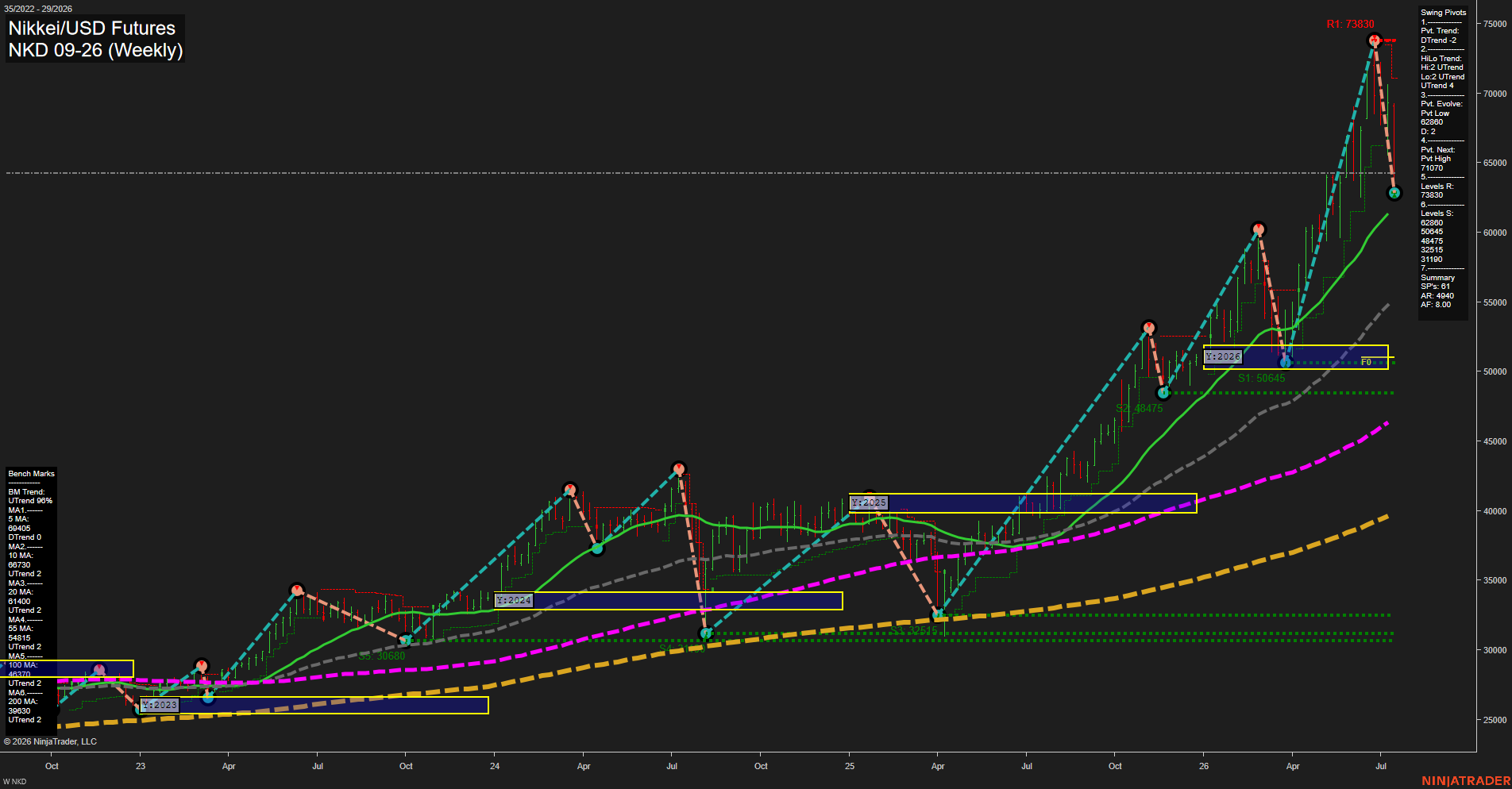
Task: Click AF: 8.00 in the Summary section
Action: [1436, 305]
